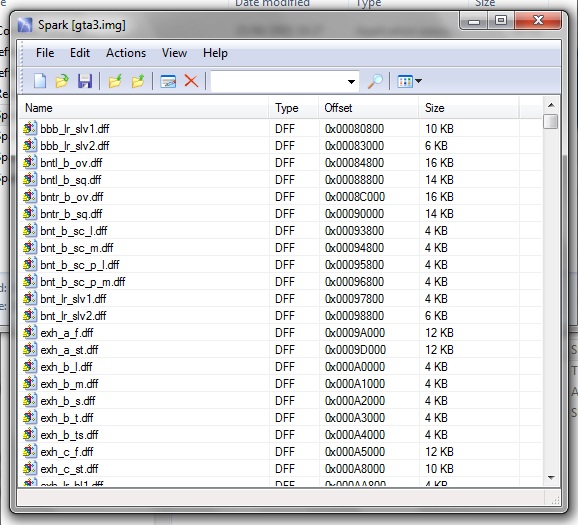This screenshot has width=578, height=525.
Task: Expand the search box dropdown arrow
Action: coord(351,81)
